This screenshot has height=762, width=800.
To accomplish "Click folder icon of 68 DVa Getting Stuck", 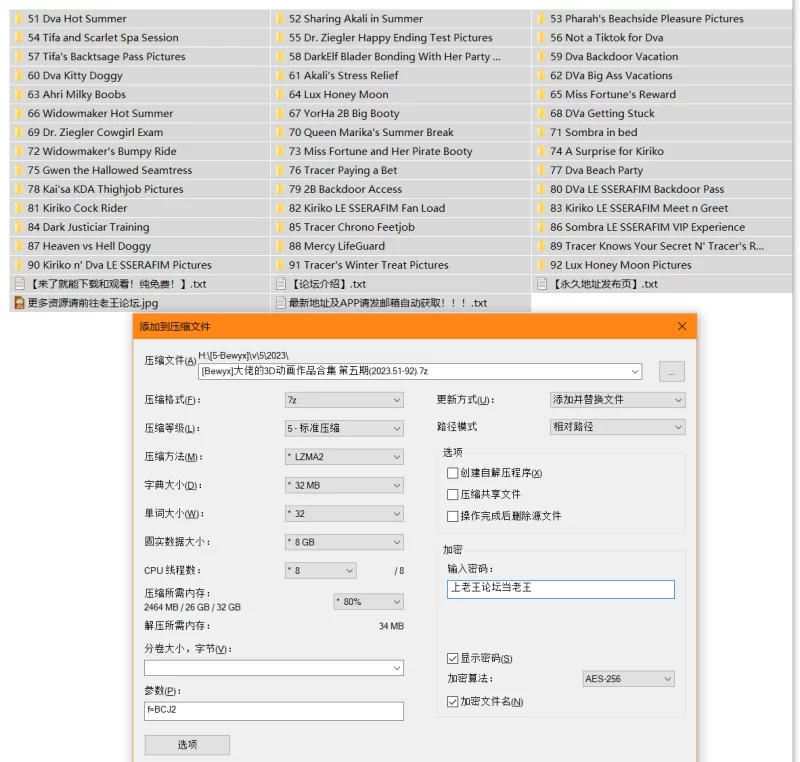I will [x=541, y=113].
